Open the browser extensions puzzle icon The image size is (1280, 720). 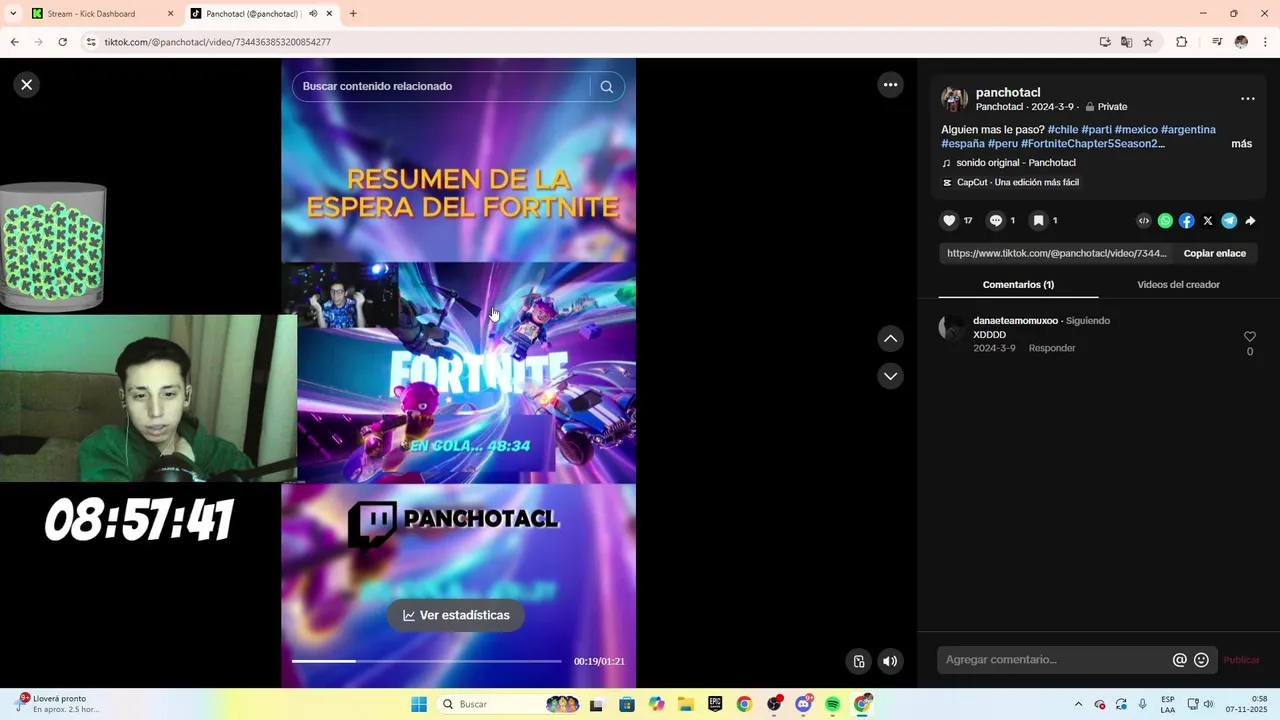coord(1182,42)
